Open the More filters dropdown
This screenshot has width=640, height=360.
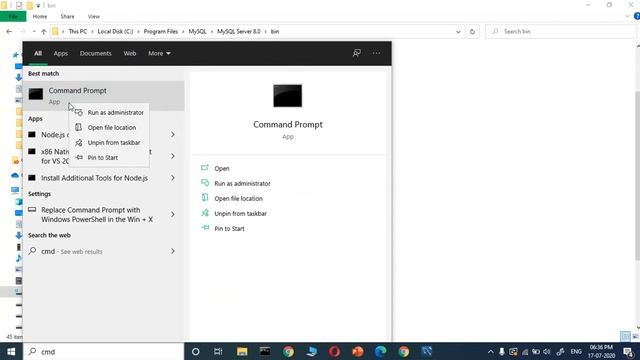coord(159,53)
